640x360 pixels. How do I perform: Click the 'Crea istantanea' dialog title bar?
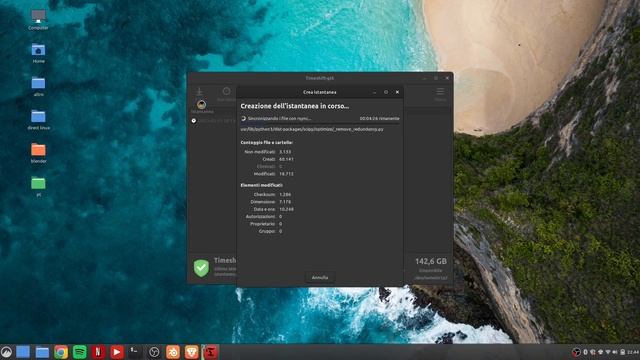(x=320, y=92)
